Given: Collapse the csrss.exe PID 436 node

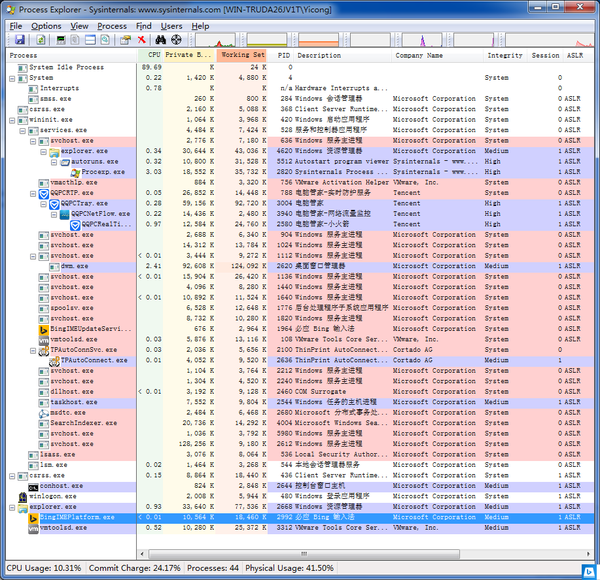Looking at the screenshot, I should pyautogui.click(x=12, y=476).
